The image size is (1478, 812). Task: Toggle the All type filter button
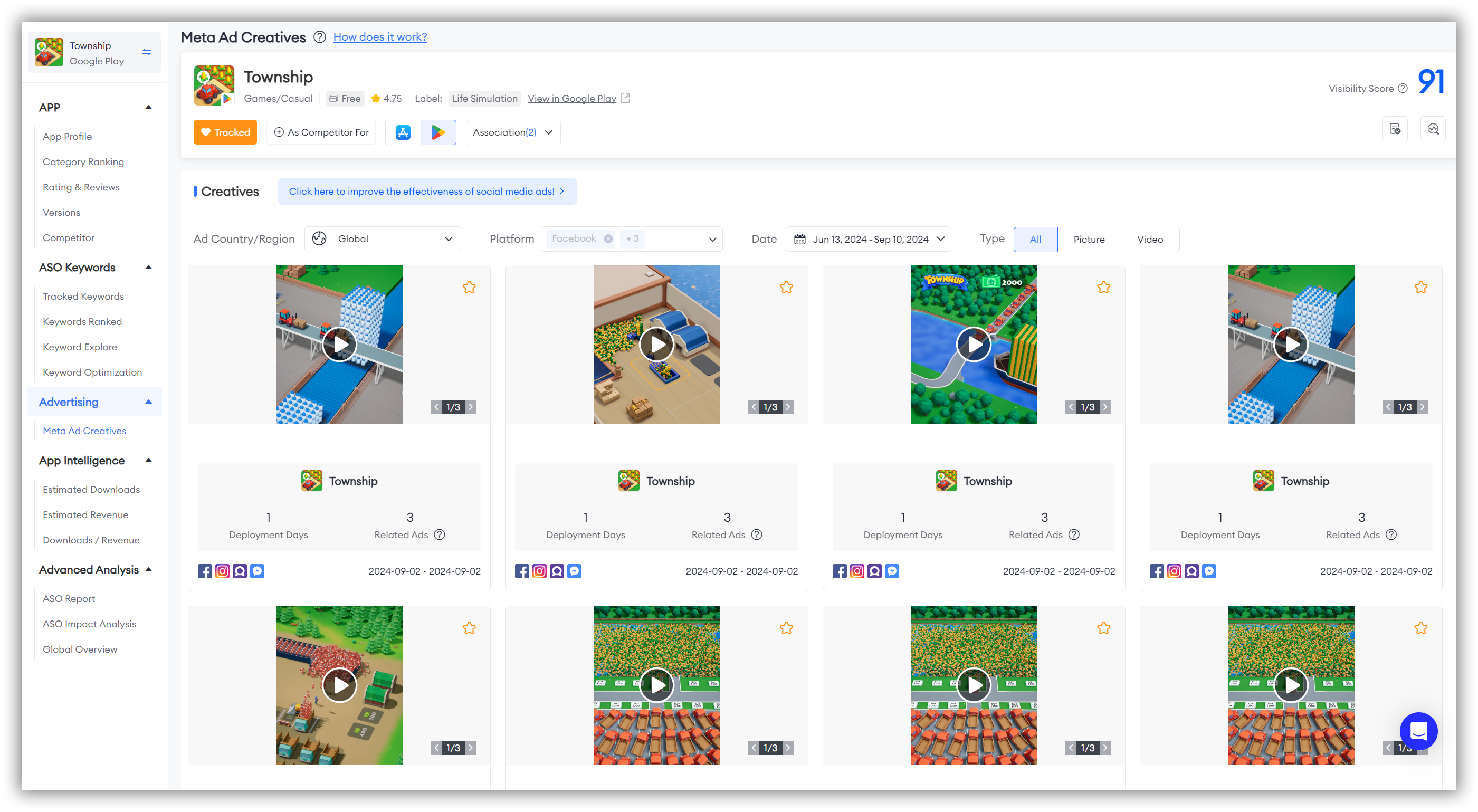[x=1036, y=239]
